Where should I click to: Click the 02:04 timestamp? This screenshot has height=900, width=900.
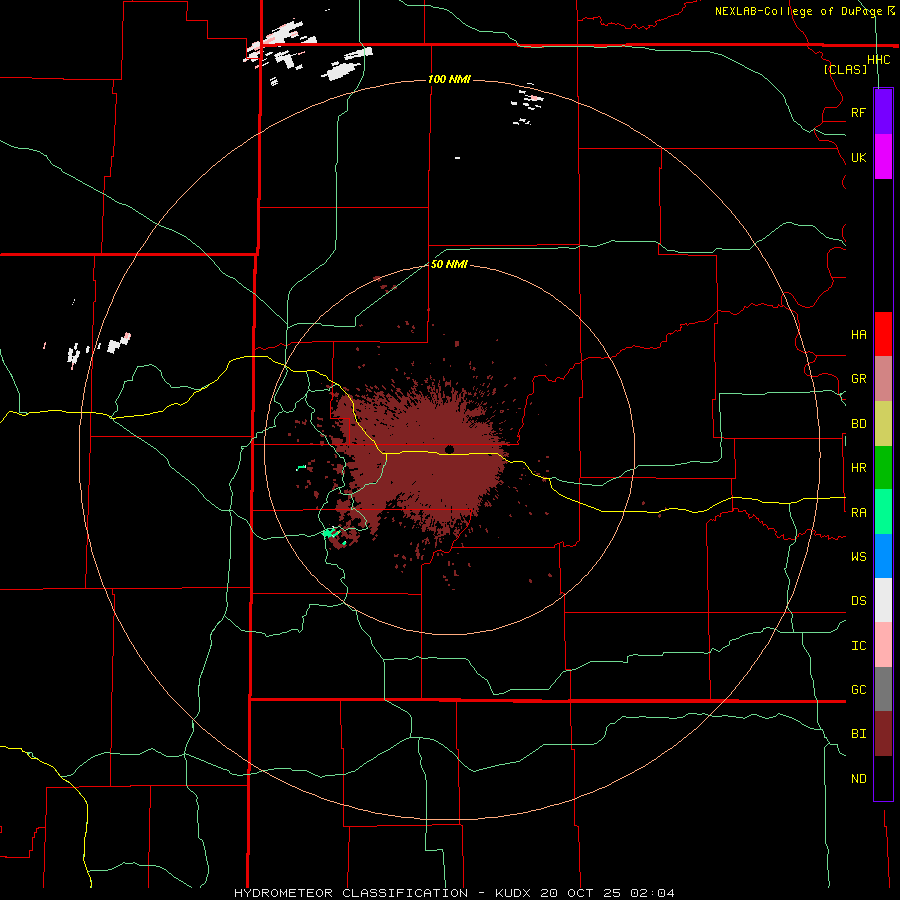pos(652,893)
